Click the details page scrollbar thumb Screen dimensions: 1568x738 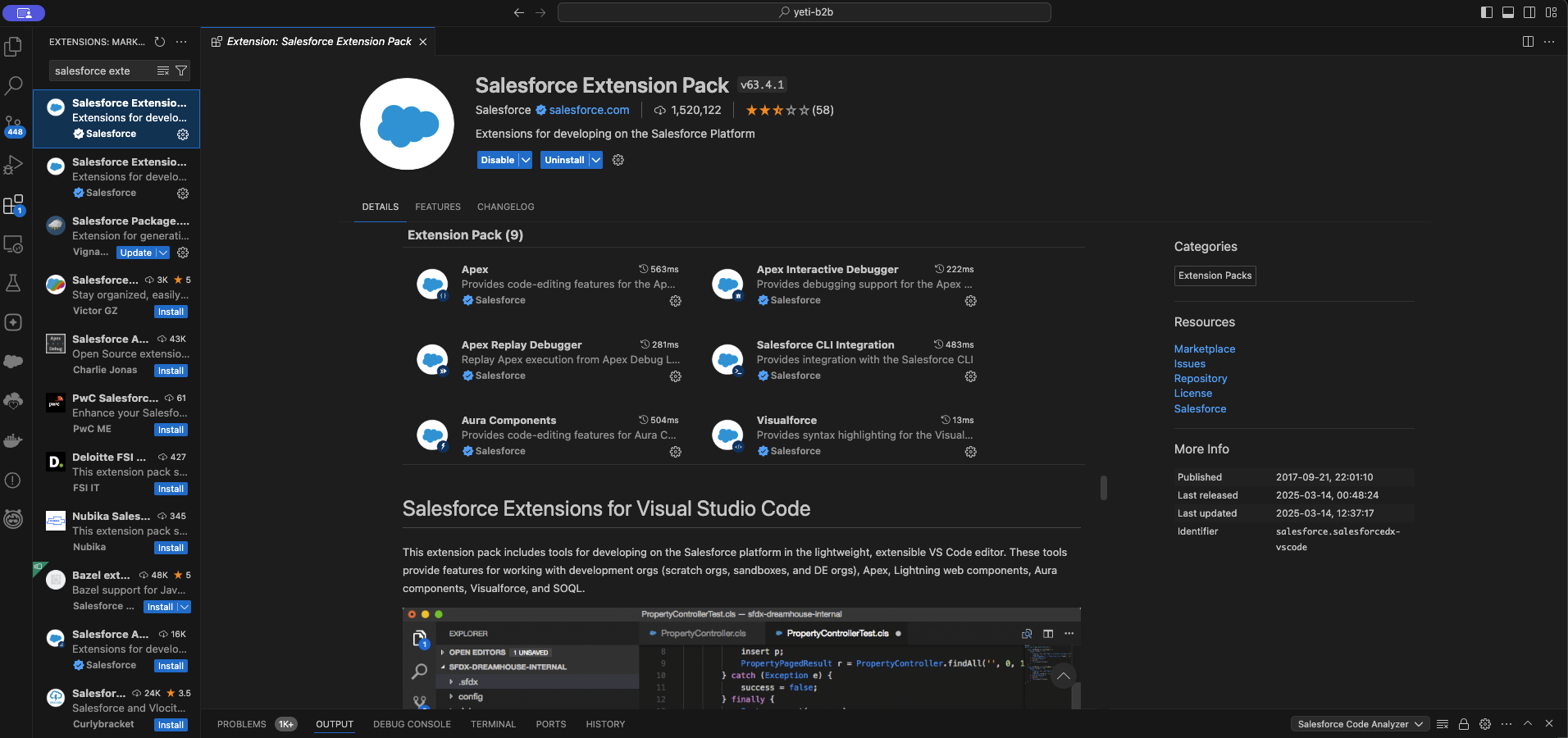[1104, 488]
